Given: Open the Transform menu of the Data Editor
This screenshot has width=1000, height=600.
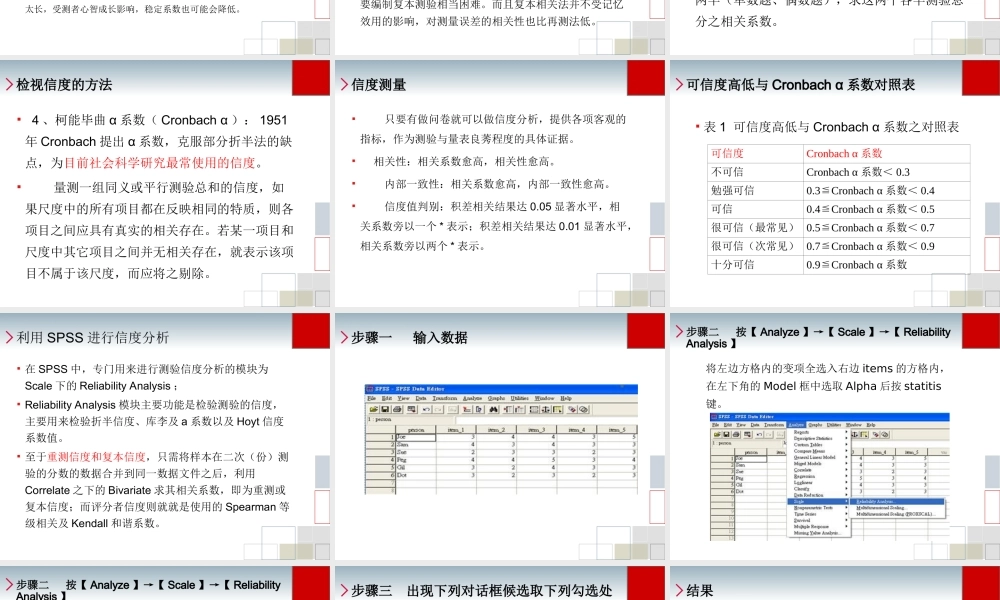Looking at the screenshot, I should [x=774, y=425].
